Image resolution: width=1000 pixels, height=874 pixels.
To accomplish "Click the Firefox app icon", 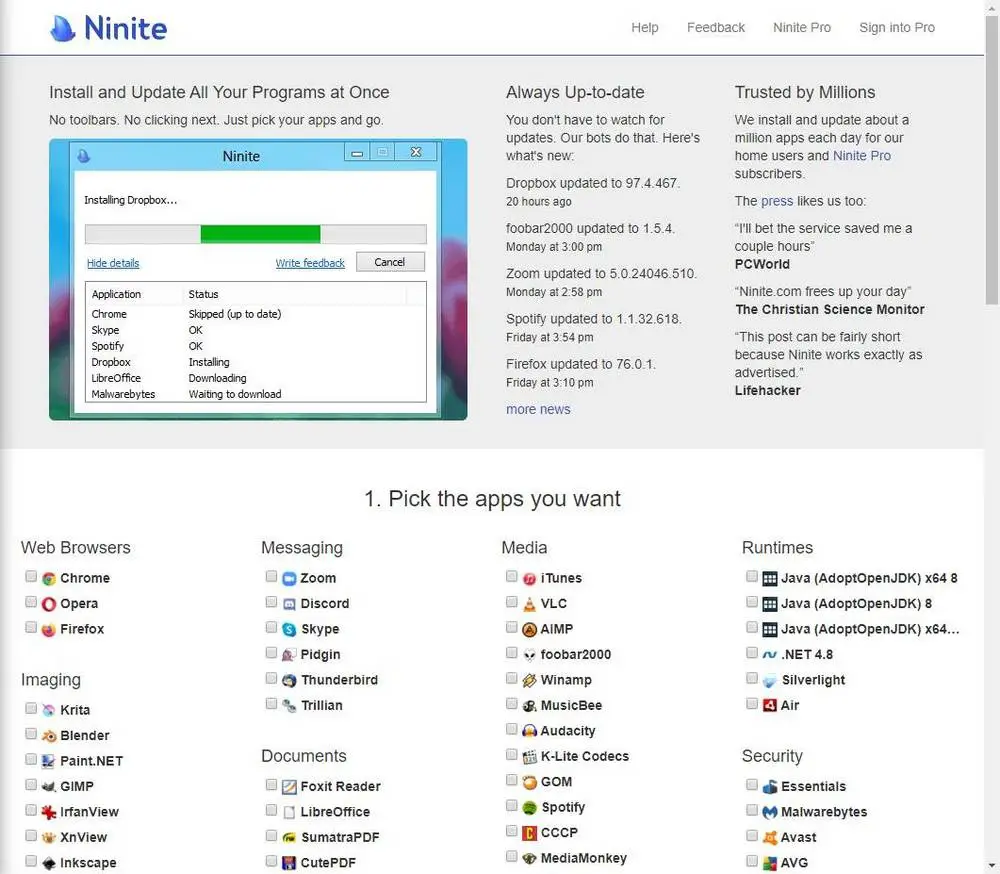I will pos(49,630).
